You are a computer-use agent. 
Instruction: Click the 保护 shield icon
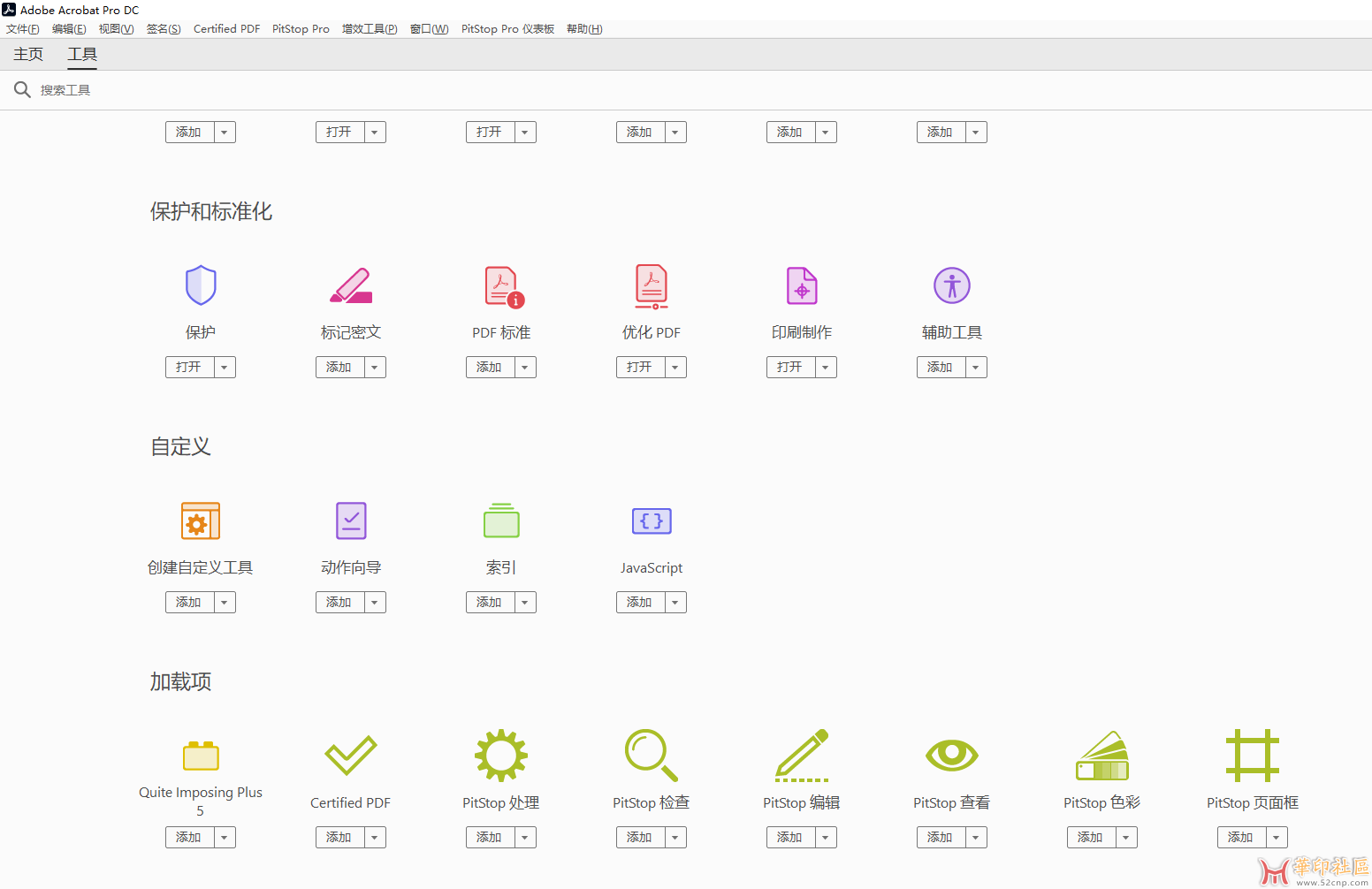(x=201, y=285)
